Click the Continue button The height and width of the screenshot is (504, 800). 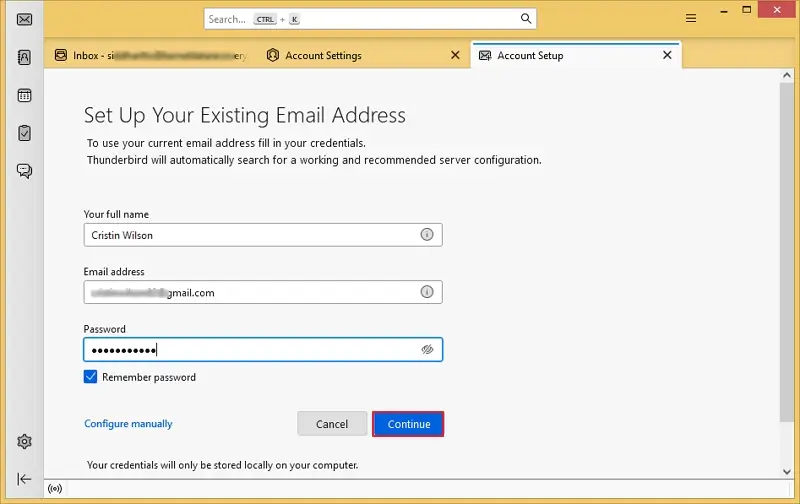coord(408,424)
